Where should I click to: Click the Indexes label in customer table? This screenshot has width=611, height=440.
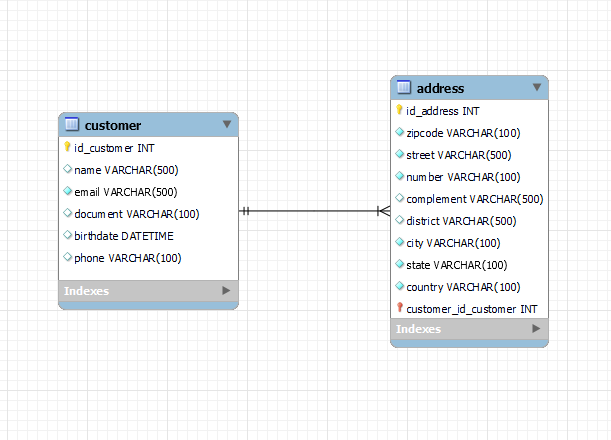(x=87, y=291)
